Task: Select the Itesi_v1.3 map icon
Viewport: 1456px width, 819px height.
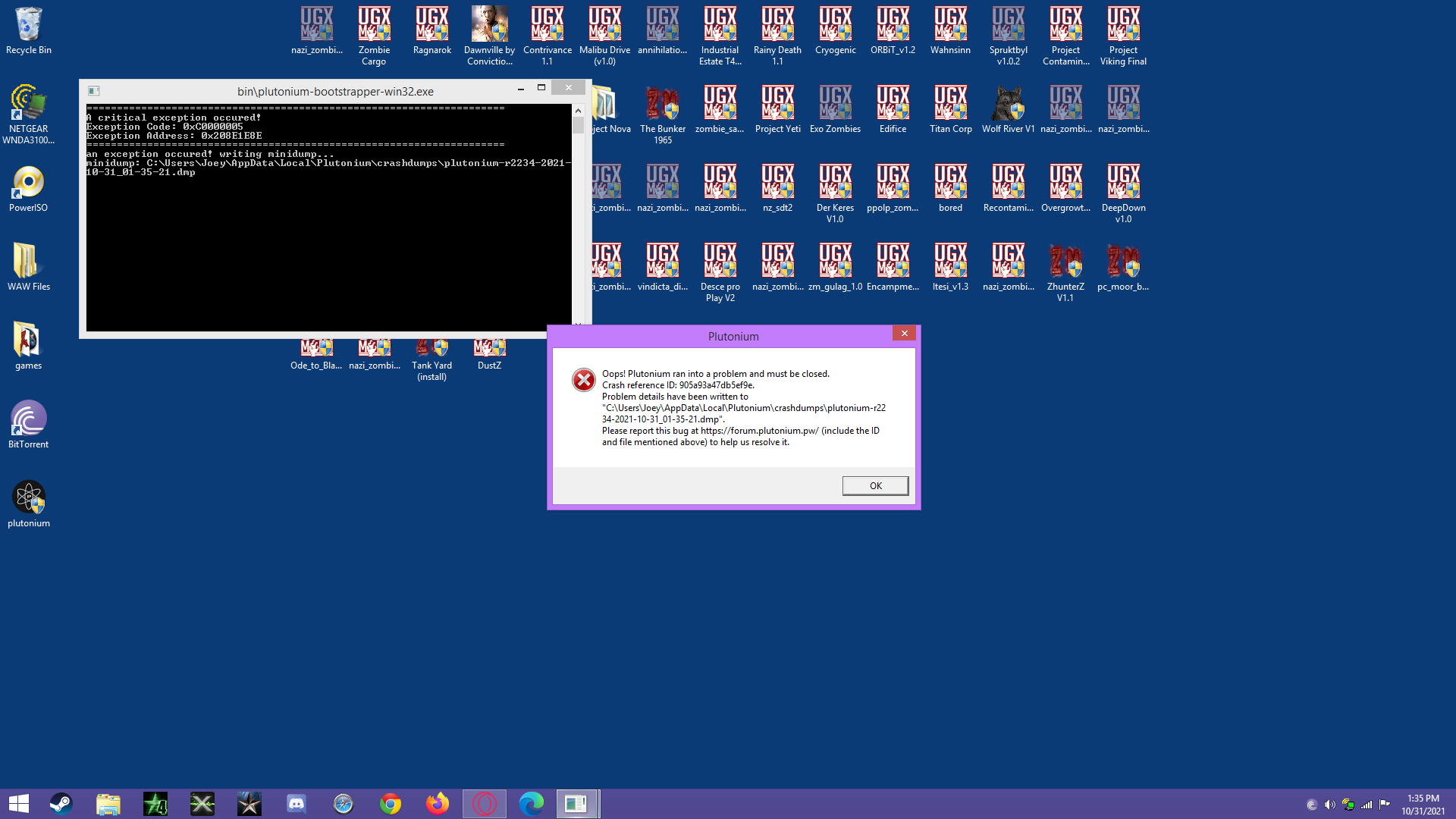Action: pyautogui.click(x=951, y=268)
